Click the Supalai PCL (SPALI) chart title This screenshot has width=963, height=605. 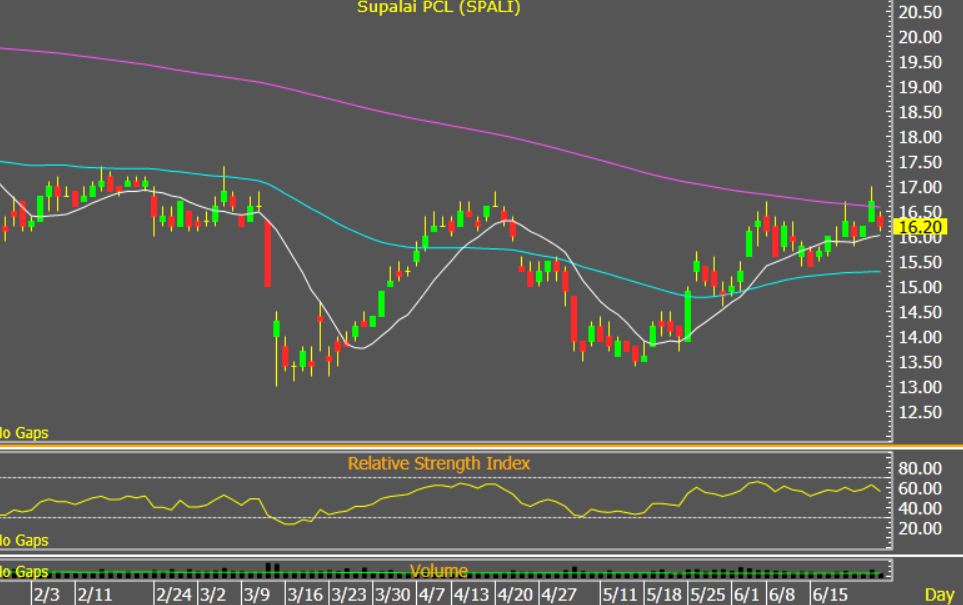pyautogui.click(x=439, y=7)
